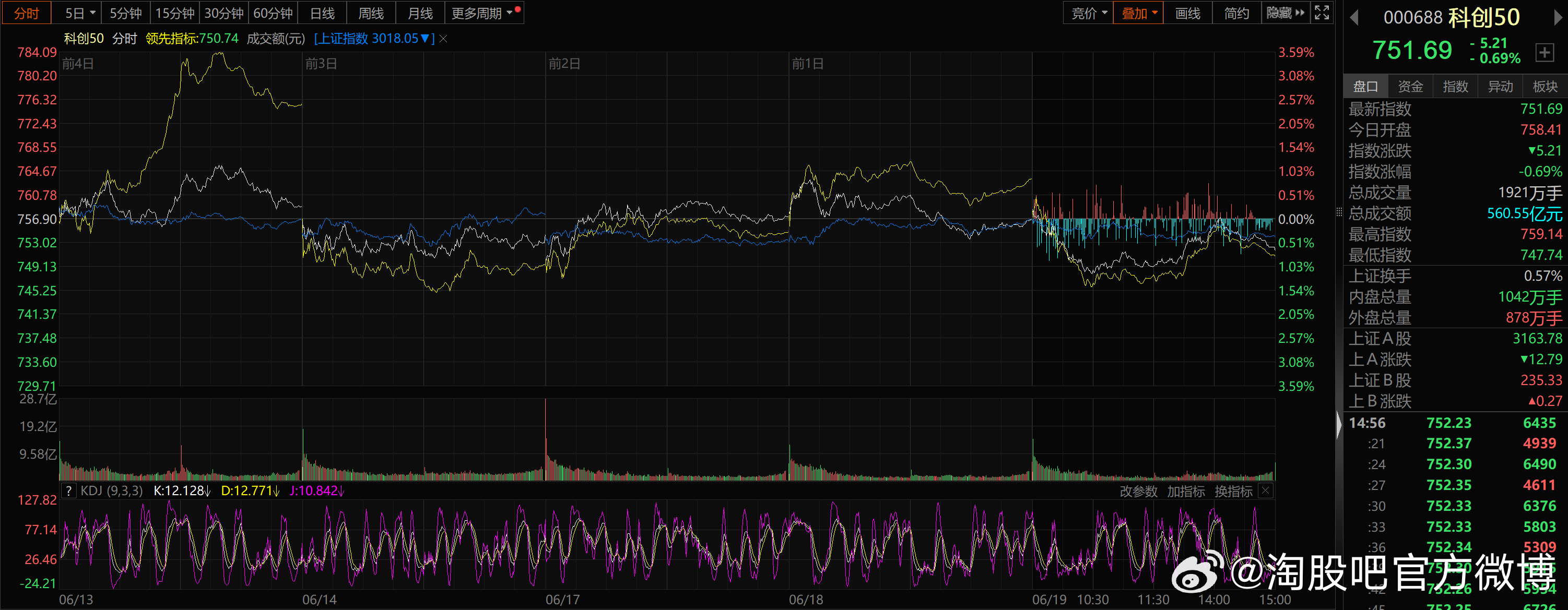Click the 最高指数 759.14 row
Screen dimensions: 1568x610
(x=1455, y=234)
